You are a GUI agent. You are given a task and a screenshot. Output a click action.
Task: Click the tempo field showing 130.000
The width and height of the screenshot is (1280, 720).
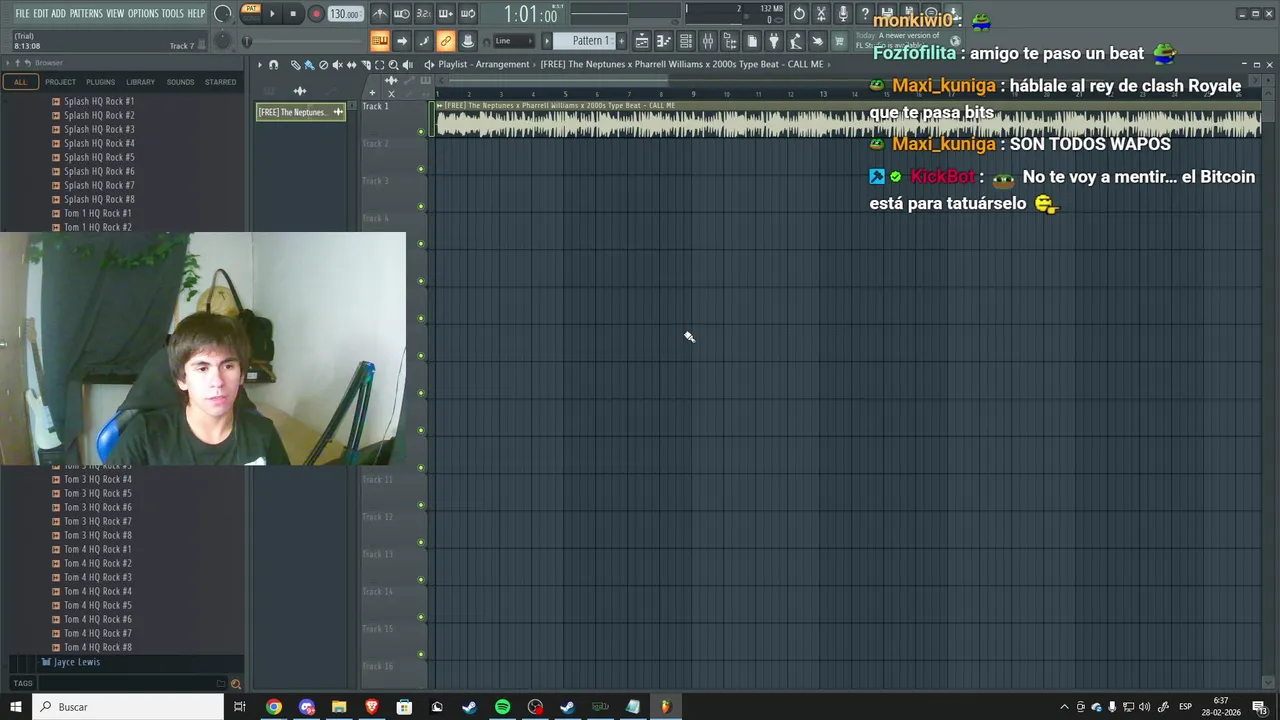click(344, 14)
